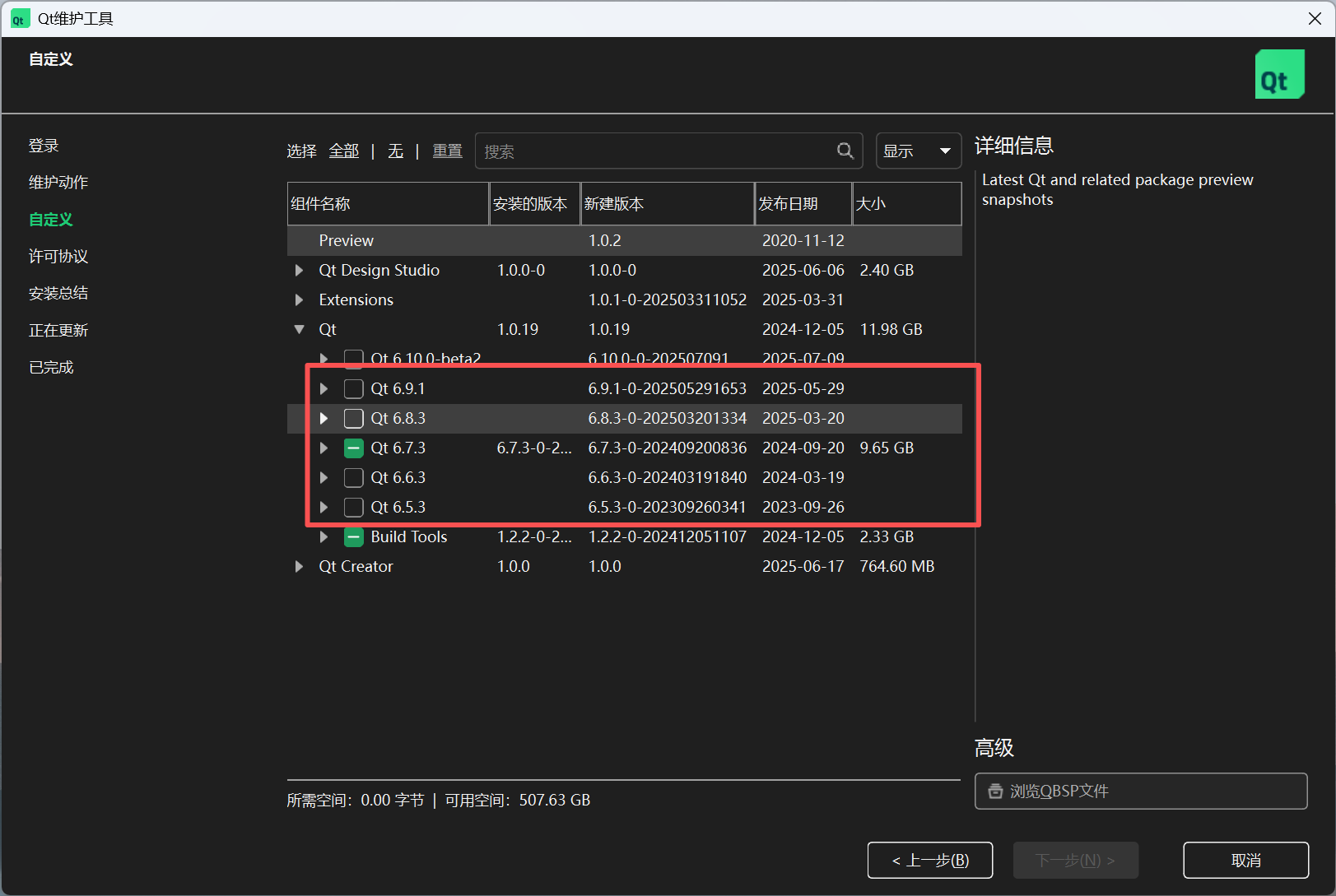Select the Qt Design Studio row label

[x=379, y=270]
